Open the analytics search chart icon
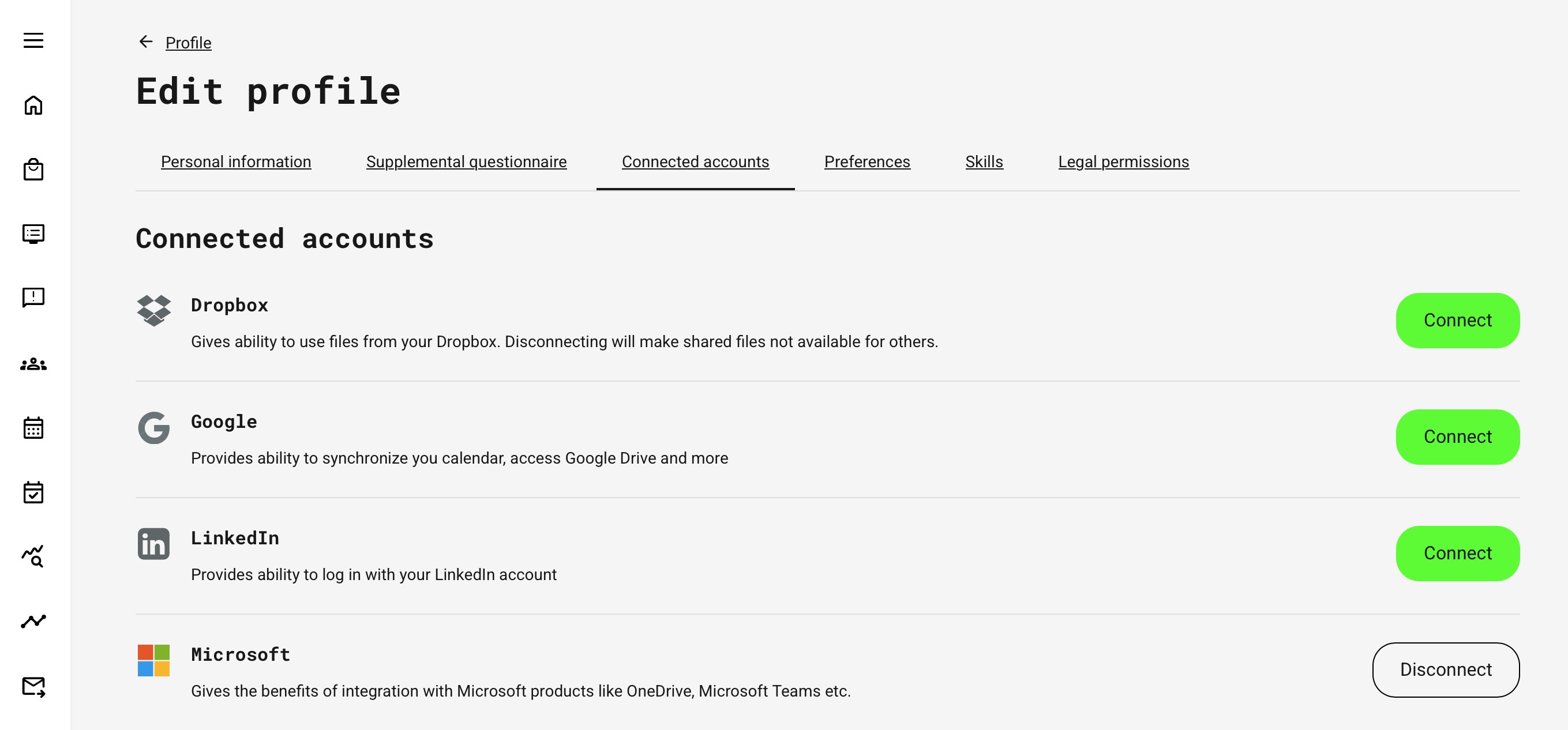 (33, 556)
